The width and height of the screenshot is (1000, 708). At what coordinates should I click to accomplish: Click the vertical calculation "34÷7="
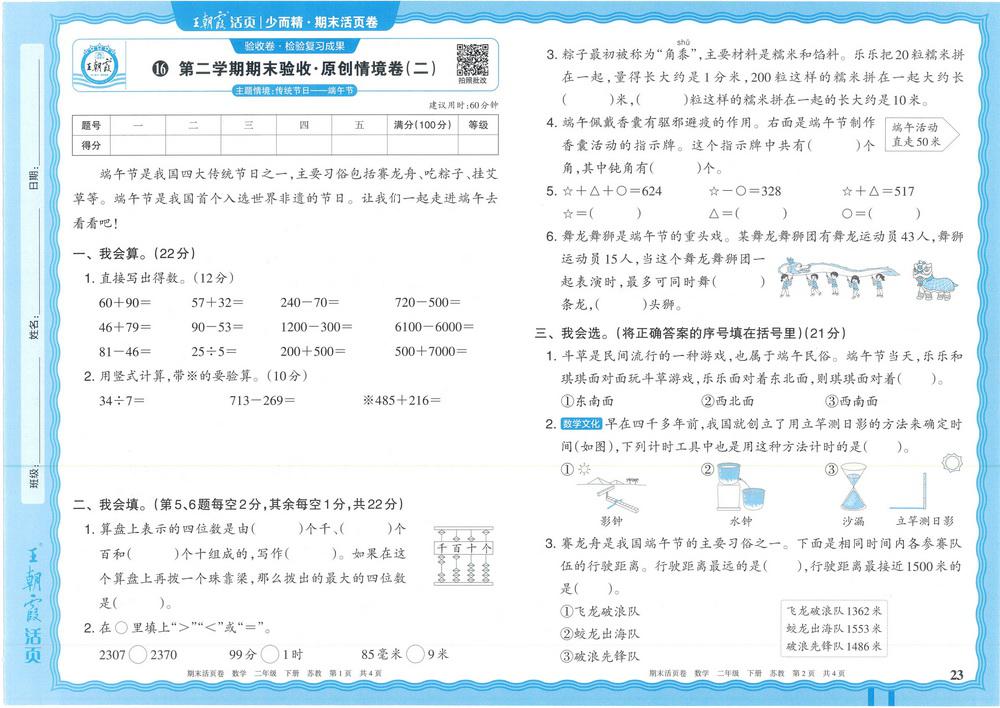point(121,401)
